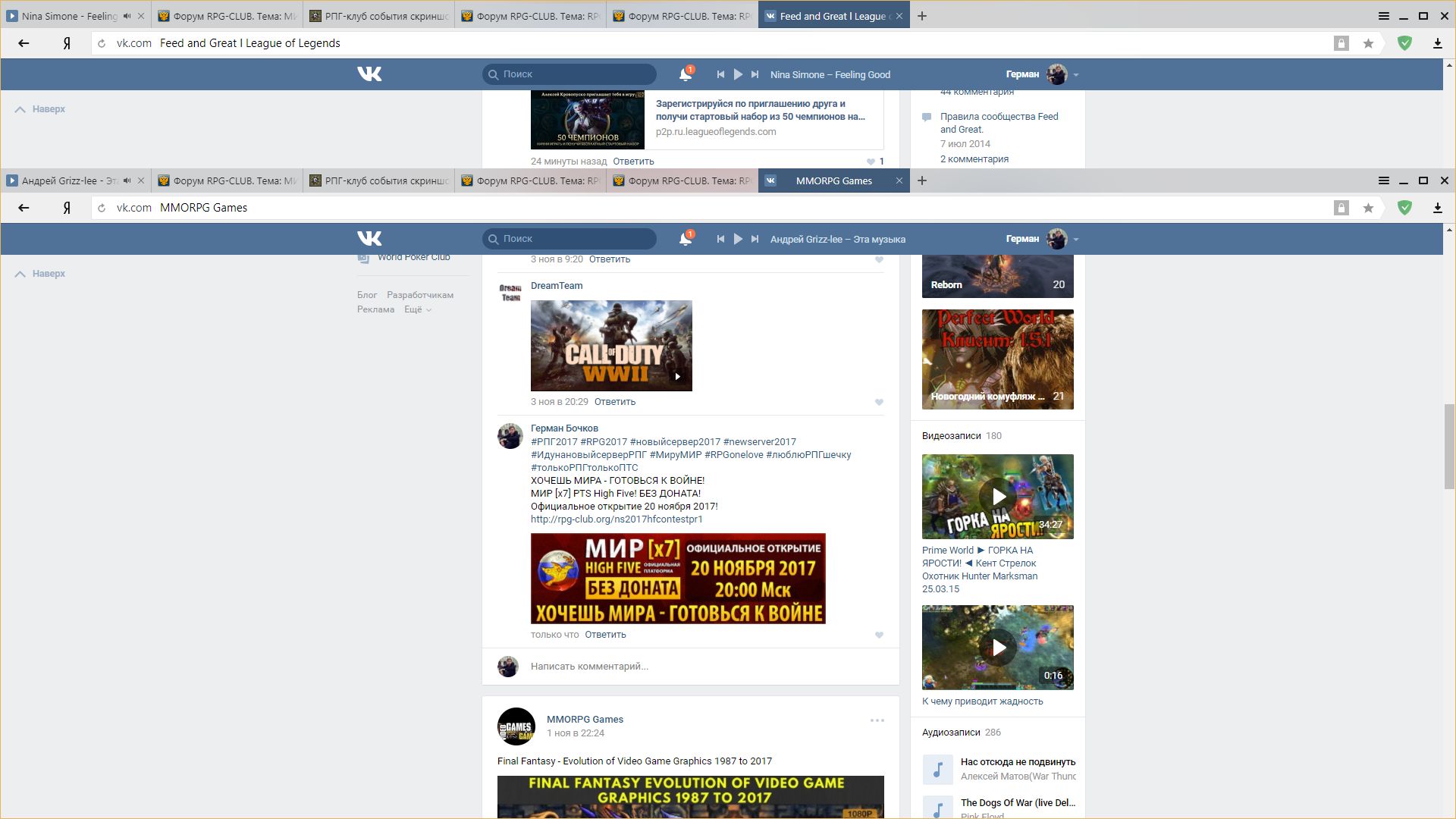Play Андрей Grizz-lee track in header player
Viewport: 1456px width, 819px height.
click(738, 239)
